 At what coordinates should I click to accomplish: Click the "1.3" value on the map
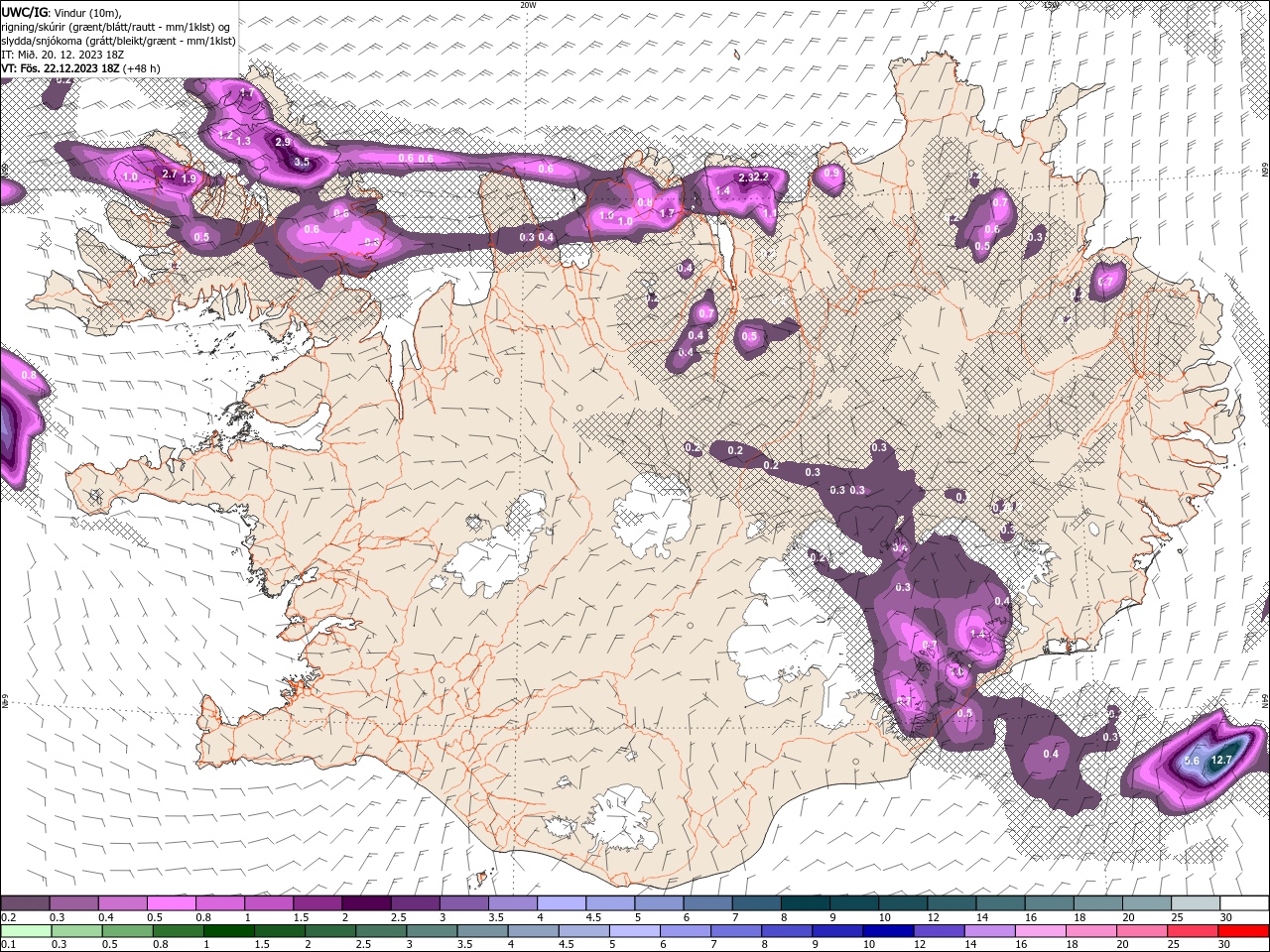(x=244, y=142)
